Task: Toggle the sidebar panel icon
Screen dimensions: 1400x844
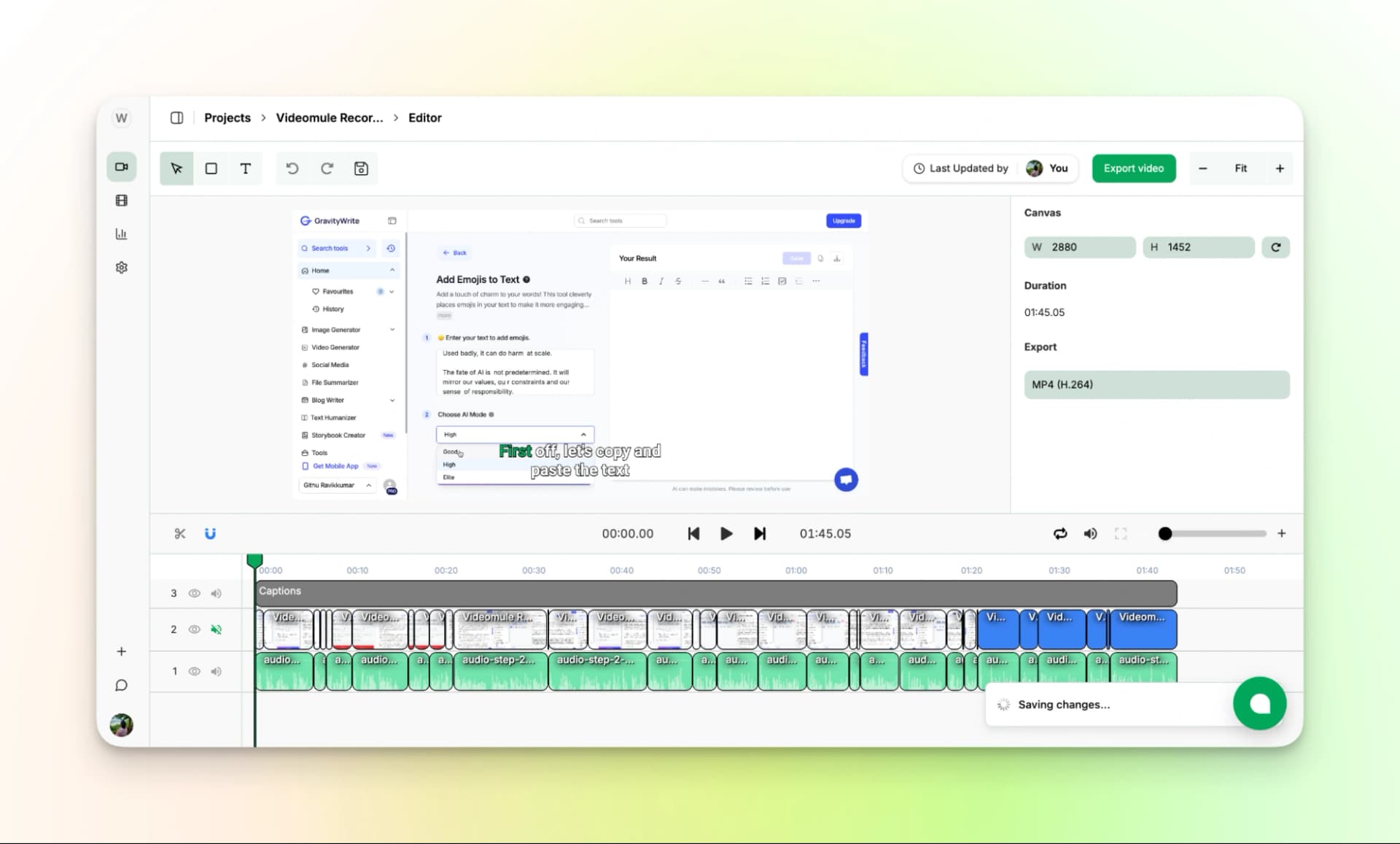Action: click(176, 117)
